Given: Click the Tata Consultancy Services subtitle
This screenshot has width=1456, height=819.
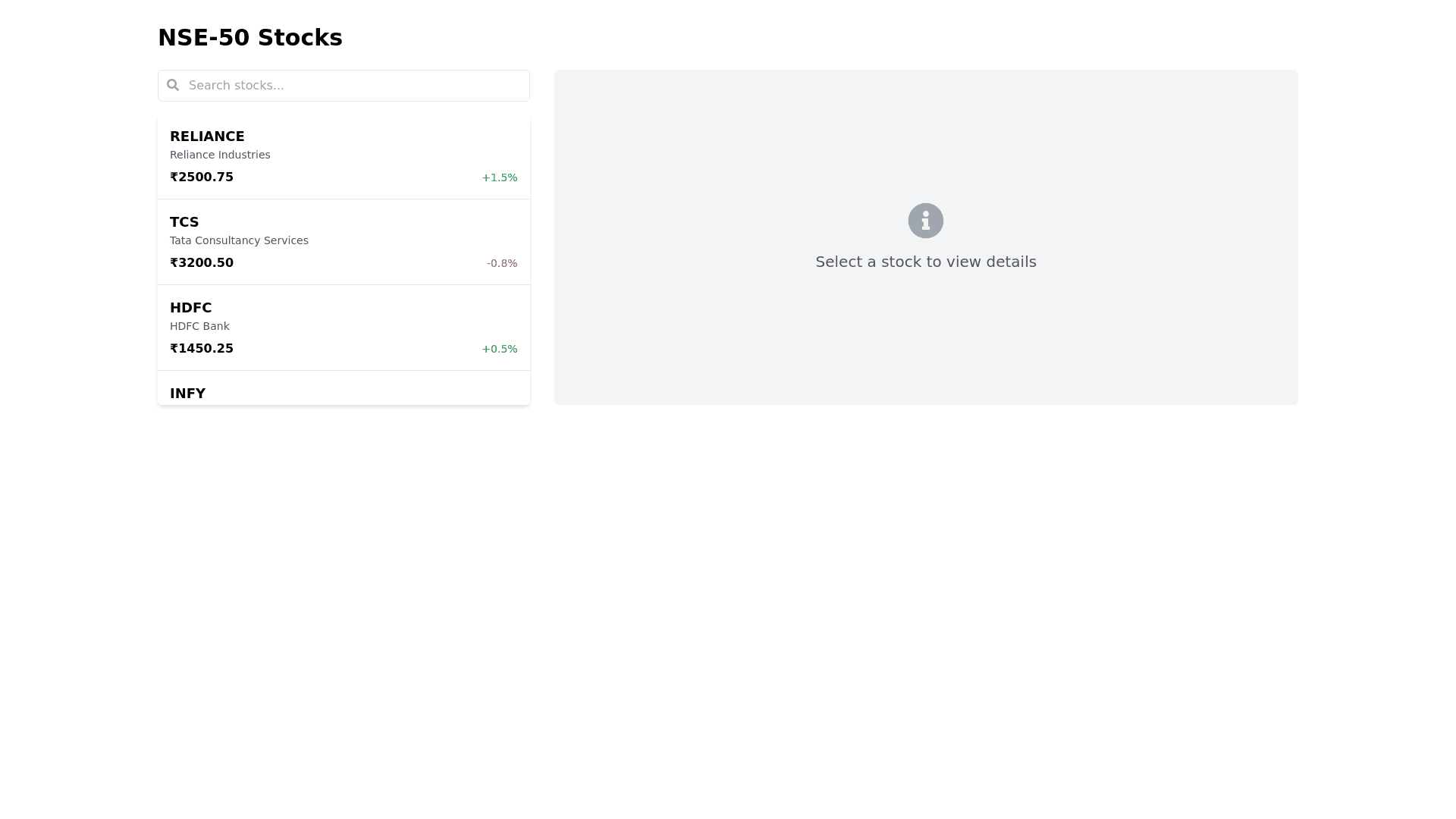Looking at the screenshot, I should pyautogui.click(x=239, y=240).
